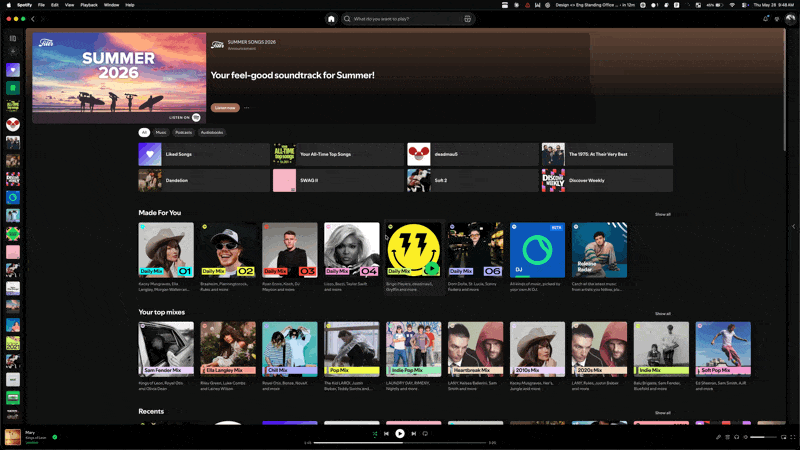
Task: Open the View menu
Action: (69, 5)
